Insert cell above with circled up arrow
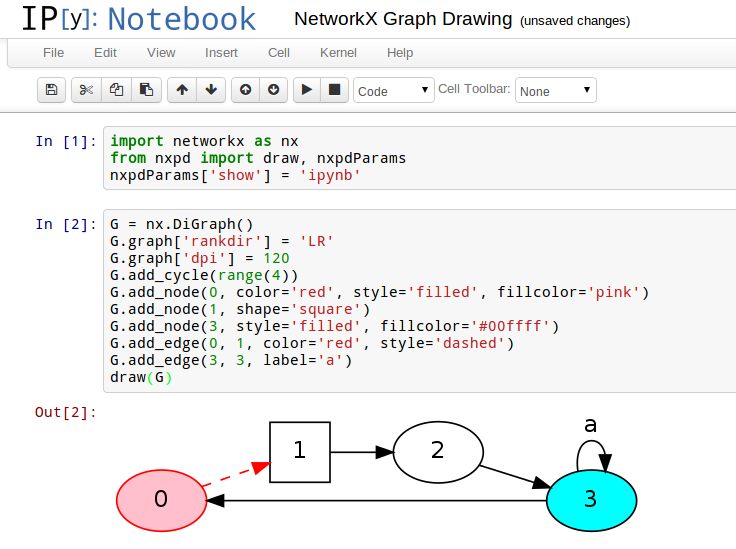The width and height of the screenshot is (736, 549). click(x=245, y=90)
